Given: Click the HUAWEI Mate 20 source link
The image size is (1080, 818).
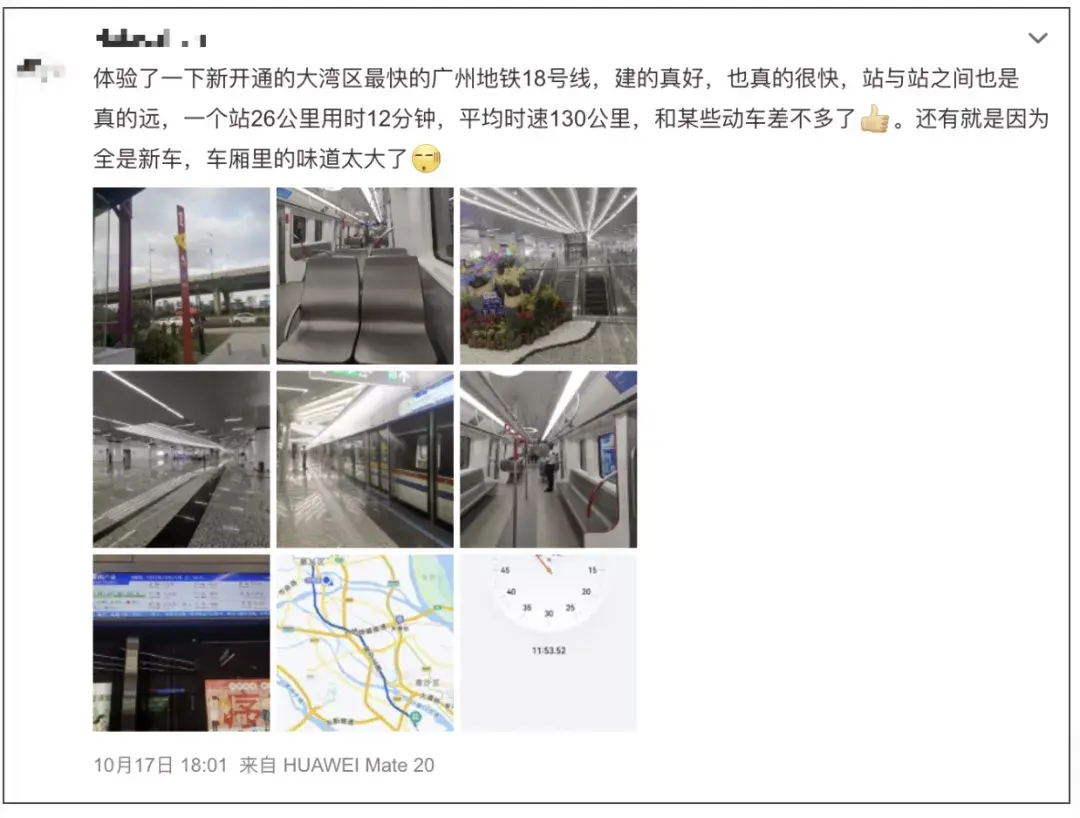Looking at the screenshot, I should 358,765.
